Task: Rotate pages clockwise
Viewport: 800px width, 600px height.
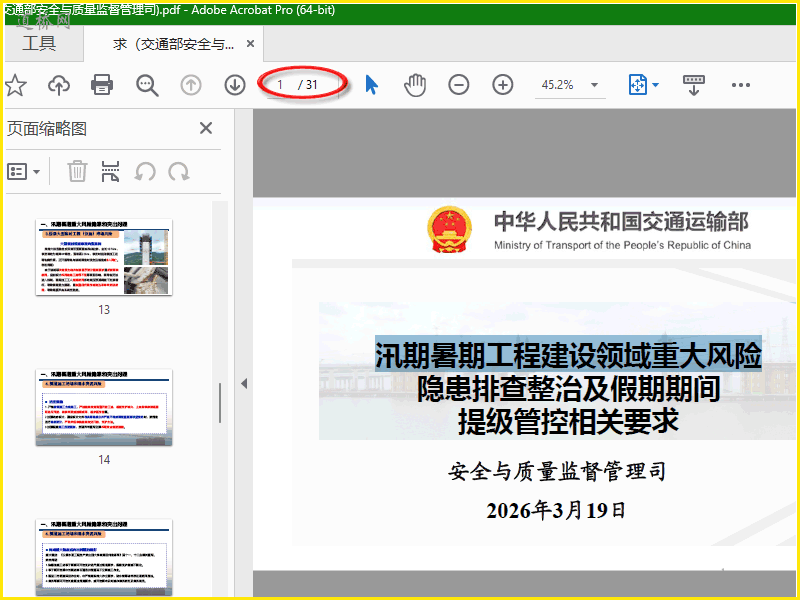Action: pyautogui.click(x=179, y=171)
